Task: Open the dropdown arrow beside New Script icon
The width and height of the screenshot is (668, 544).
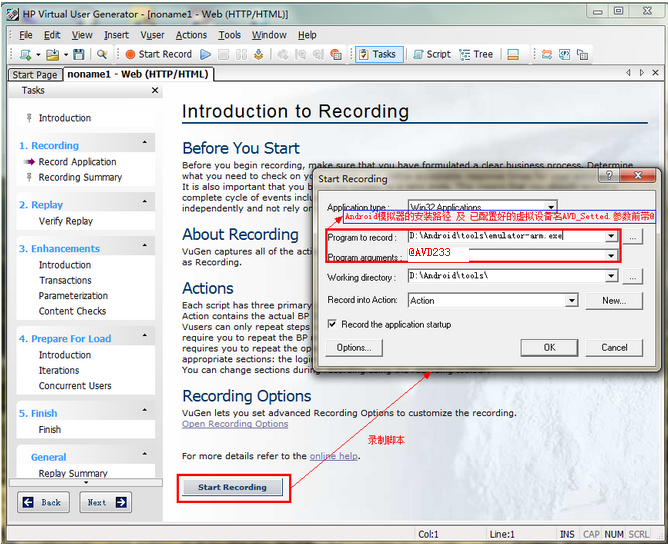Action: click(38, 55)
